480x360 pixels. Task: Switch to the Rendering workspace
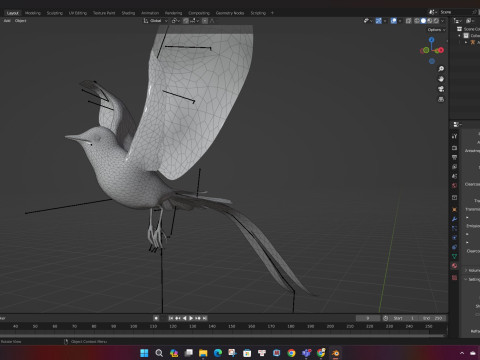[173, 13]
